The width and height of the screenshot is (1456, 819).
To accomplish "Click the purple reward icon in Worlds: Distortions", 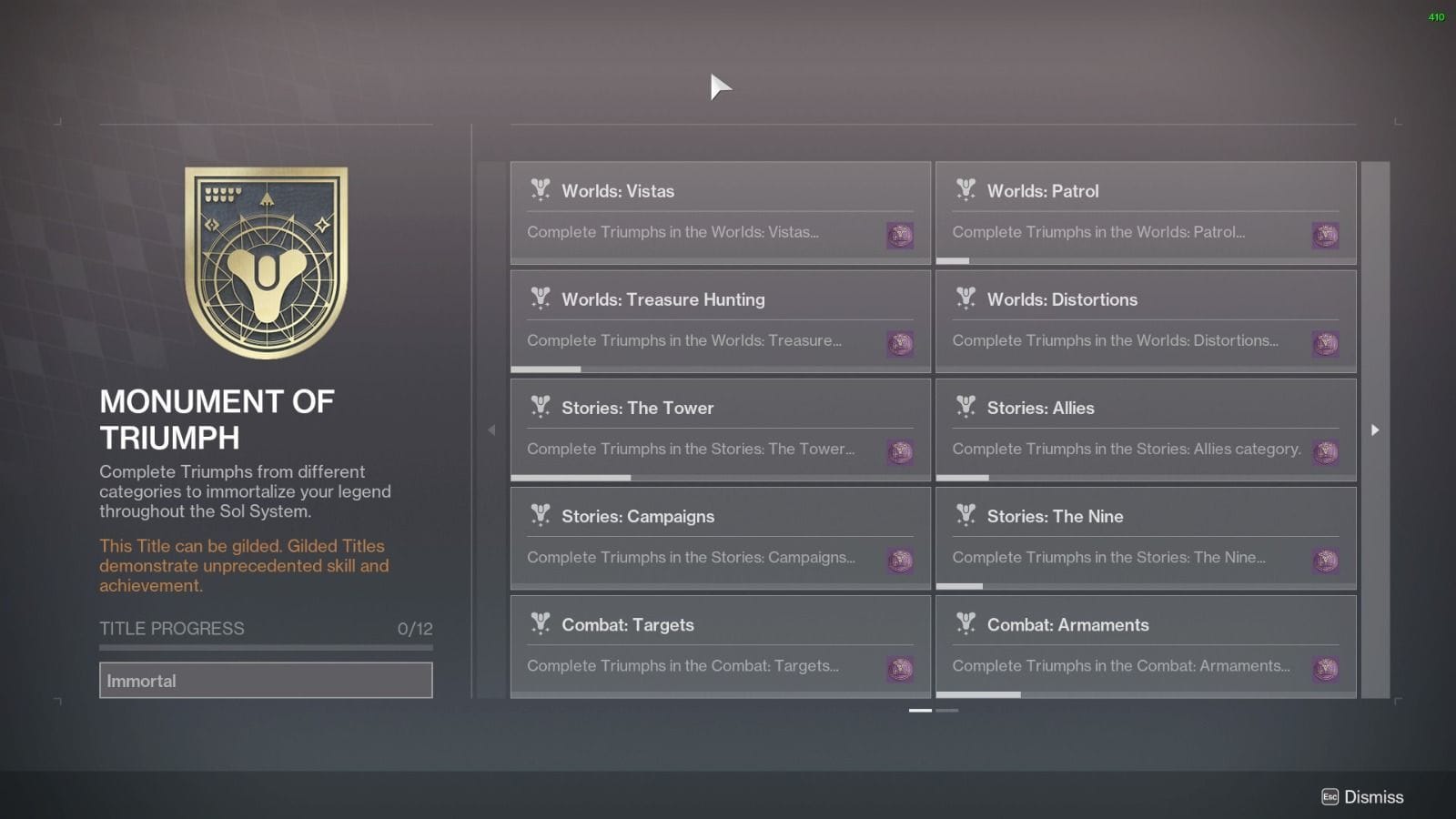I will click(1325, 343).
